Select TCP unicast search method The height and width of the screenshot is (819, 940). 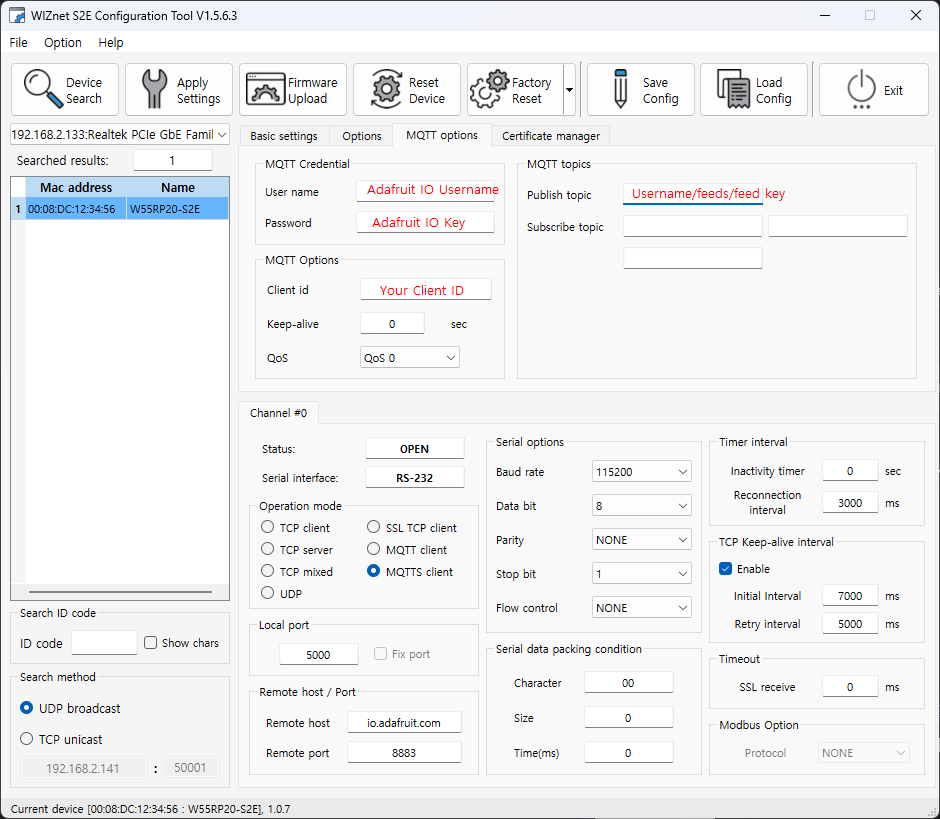pos(26,739)
